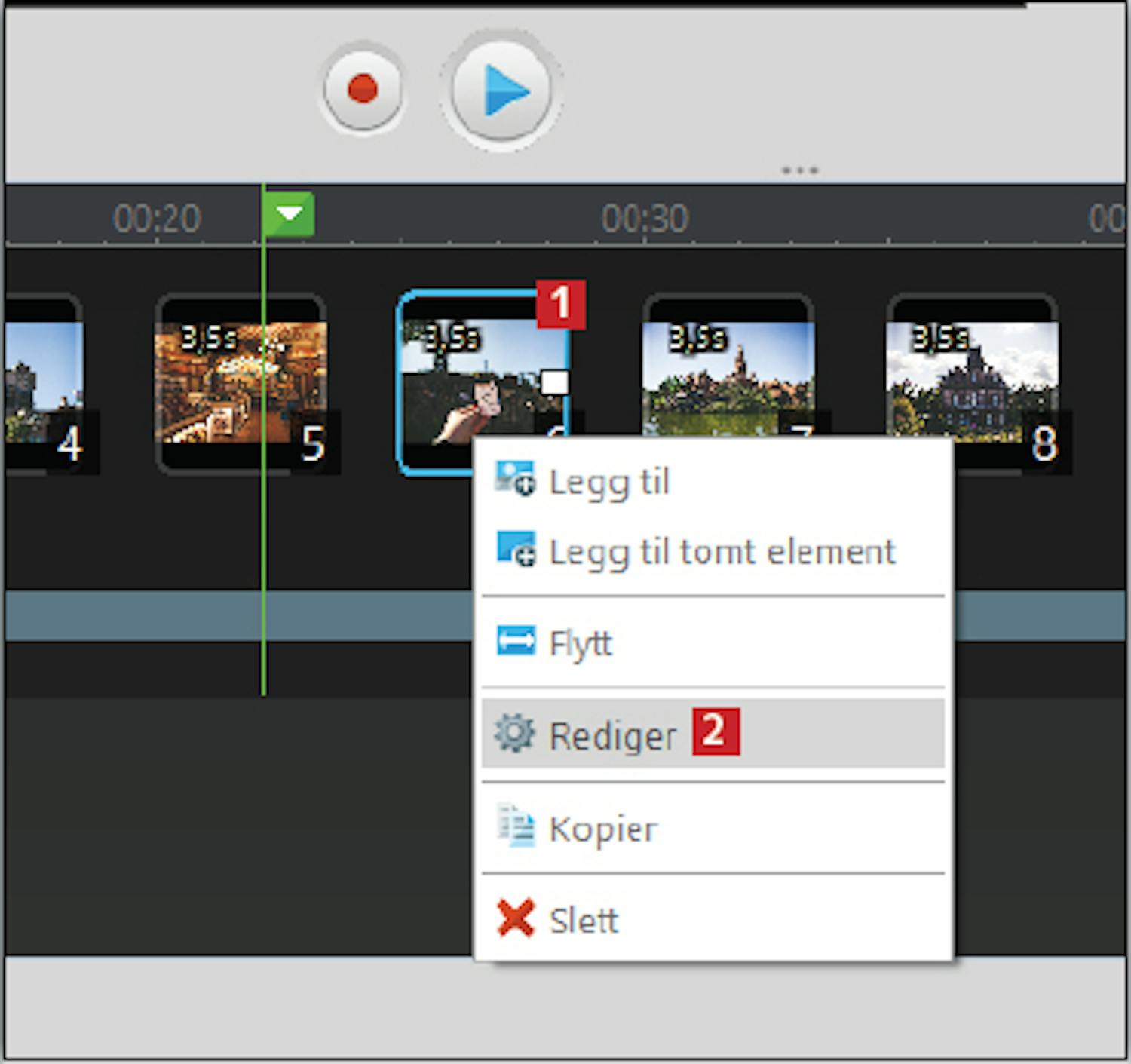The image size is (1131, 1064).
Task: Click the green playhead marker
Action: [290, 214]
